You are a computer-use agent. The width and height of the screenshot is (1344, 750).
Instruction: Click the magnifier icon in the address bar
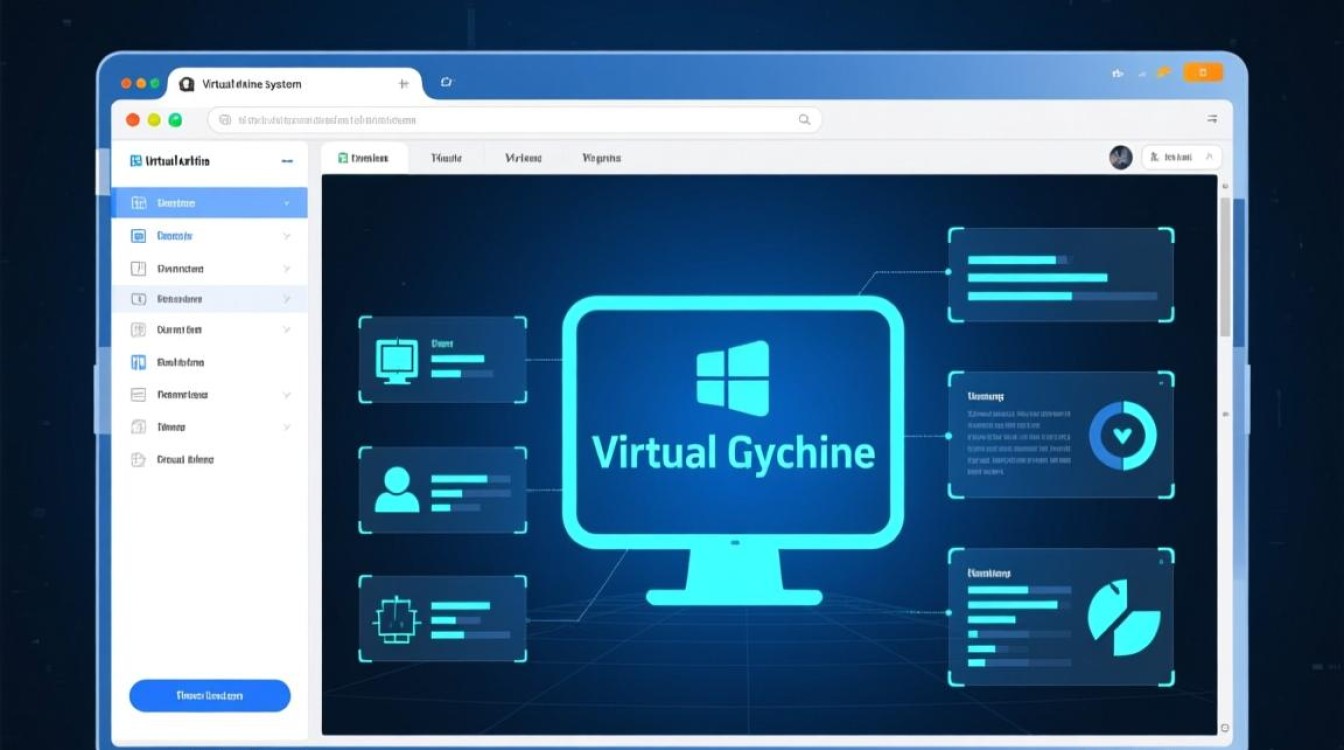point(804,120)
